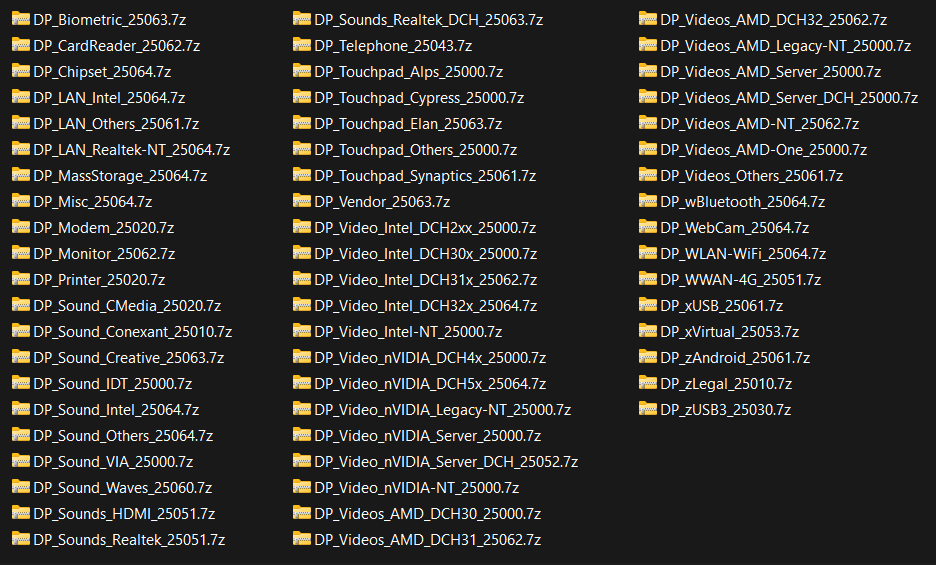Click the icon beside DP_Modem_25020.7z

click(x=21, y=226)
